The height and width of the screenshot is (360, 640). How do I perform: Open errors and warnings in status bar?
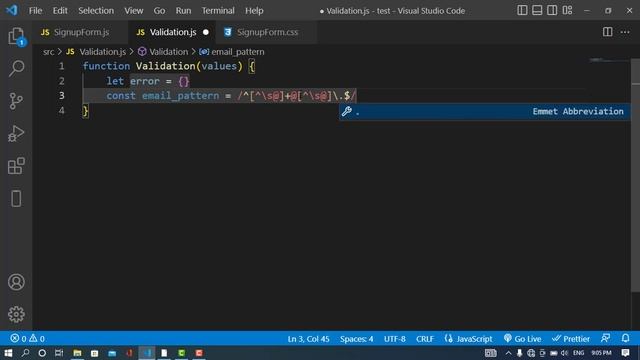point(28,338)
